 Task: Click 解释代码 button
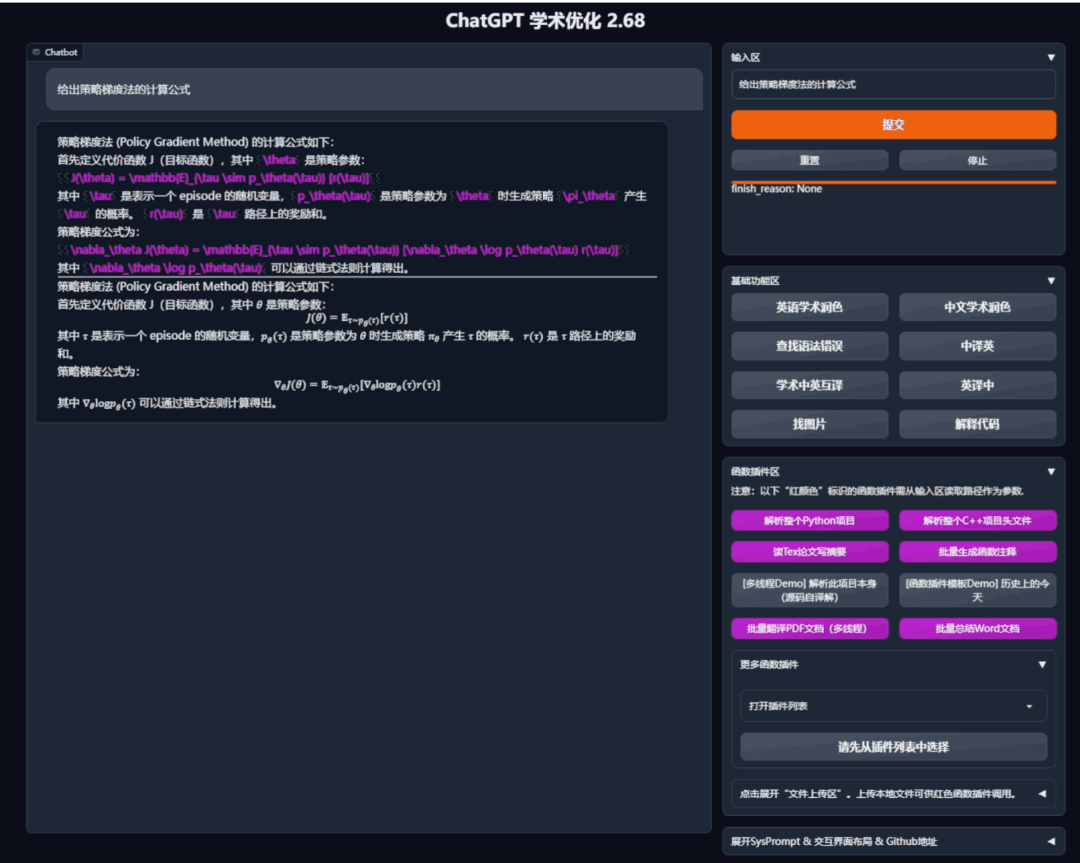point(977,424)
